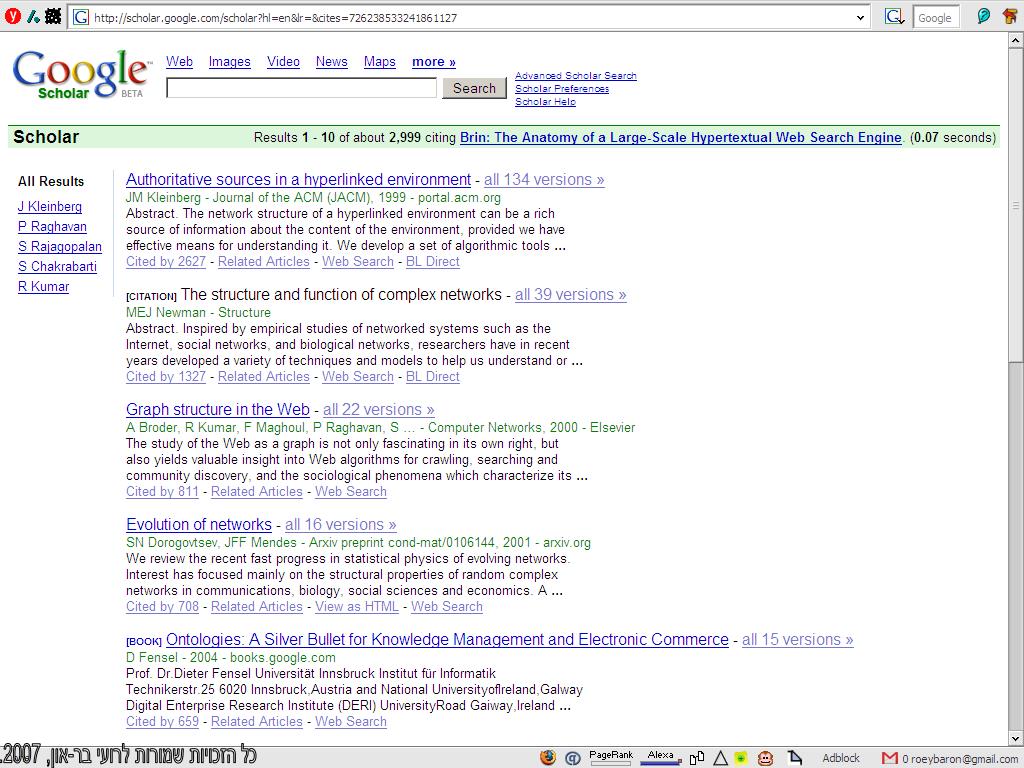
Task: Click the Greasemonkey monkey icon
Action: click(x=765, y=758)
